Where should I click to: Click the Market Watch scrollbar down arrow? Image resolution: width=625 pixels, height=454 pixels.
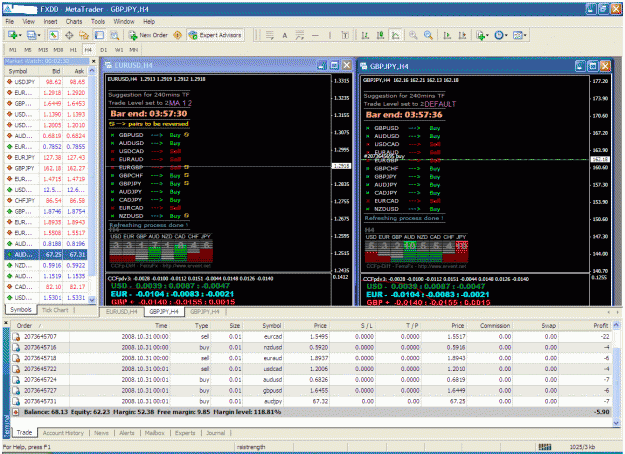[x=92, y=299]
